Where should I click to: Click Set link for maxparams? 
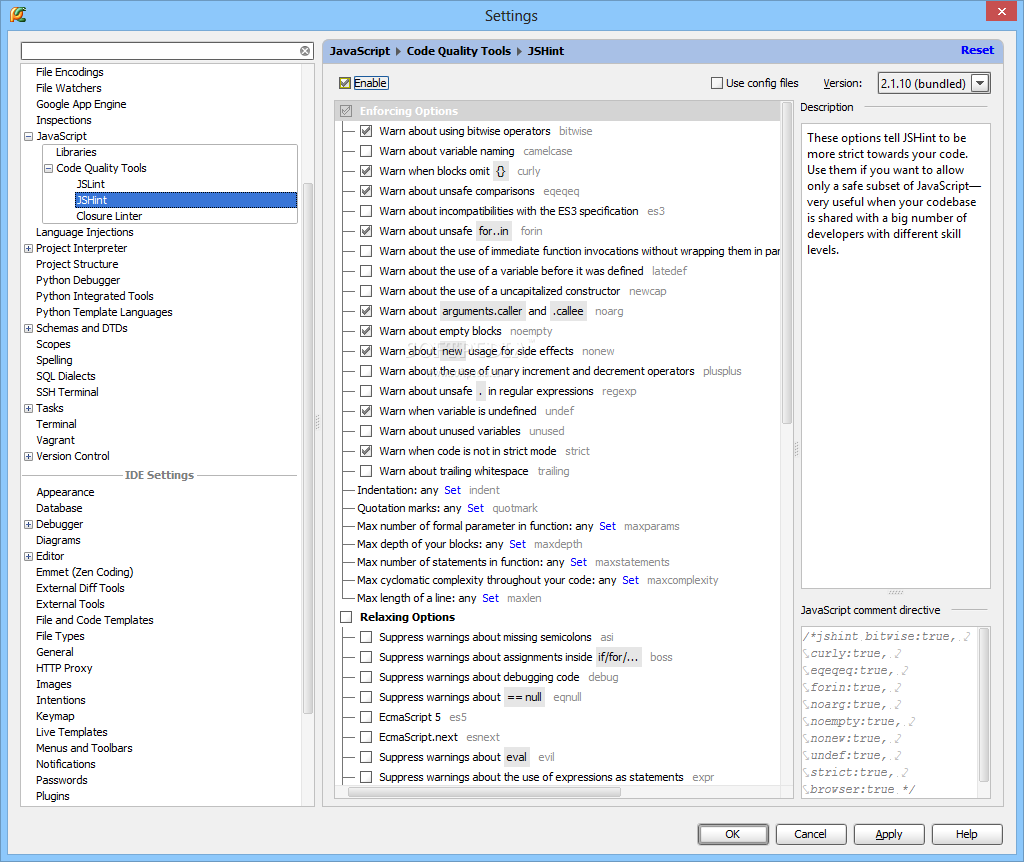click(x=607, y=526)
